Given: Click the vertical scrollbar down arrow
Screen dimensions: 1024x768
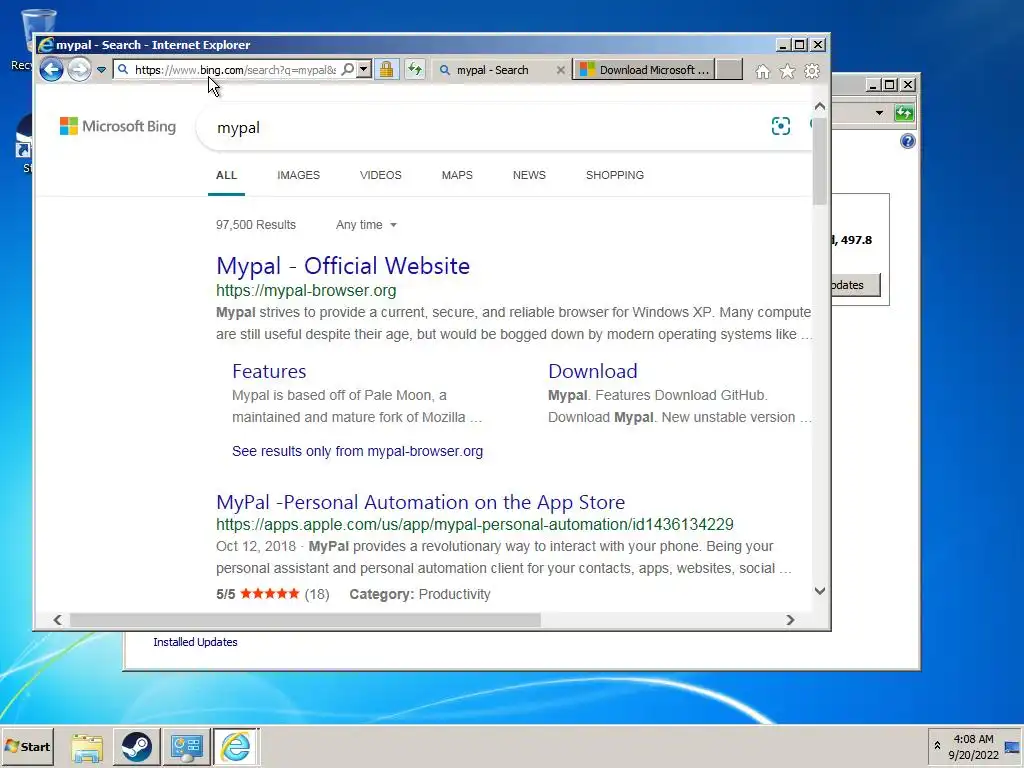Looking at the screenshot, I should 820,591.
